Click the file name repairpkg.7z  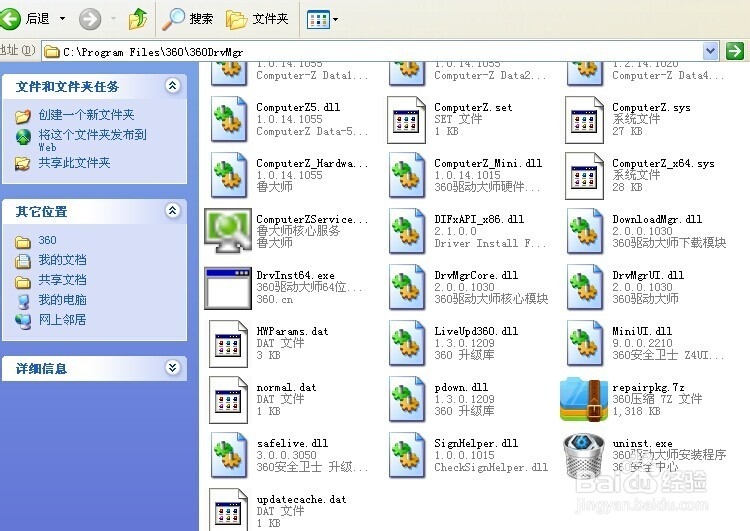coord(648,387)
